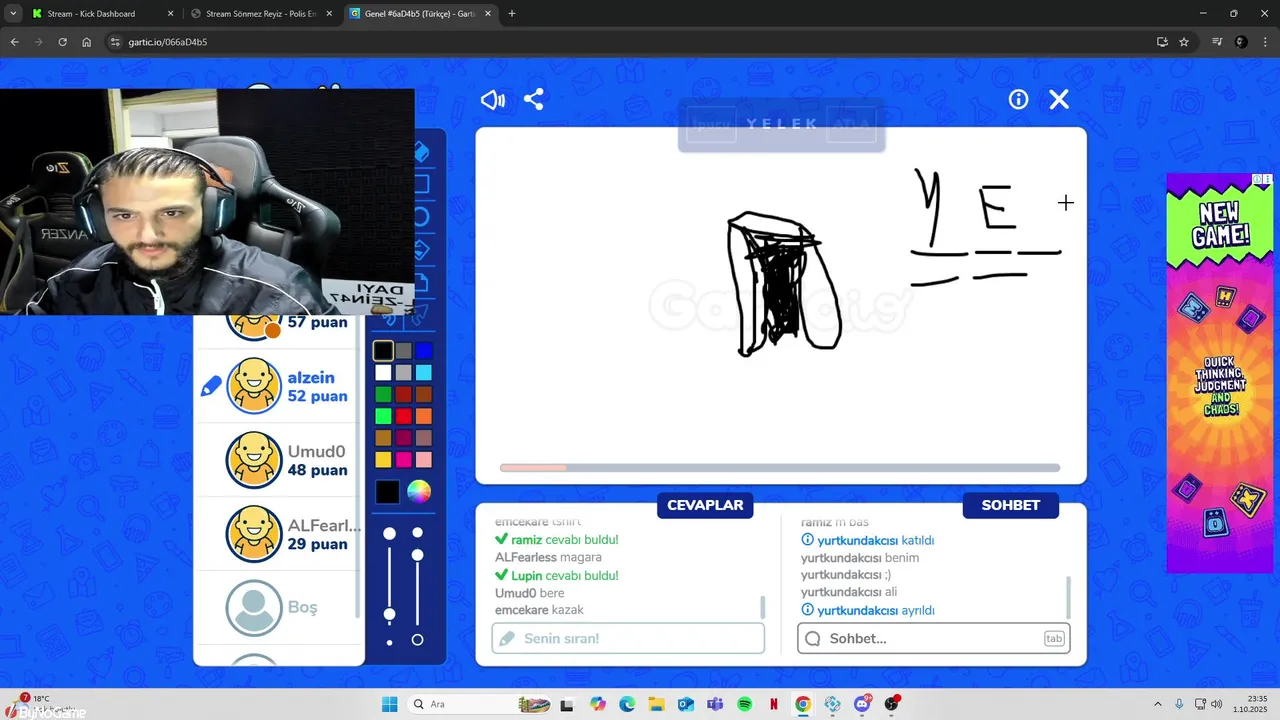Open the rainbow color wheel picker
This screenshot has width=1280, height=720.
(x=418, y=492)
